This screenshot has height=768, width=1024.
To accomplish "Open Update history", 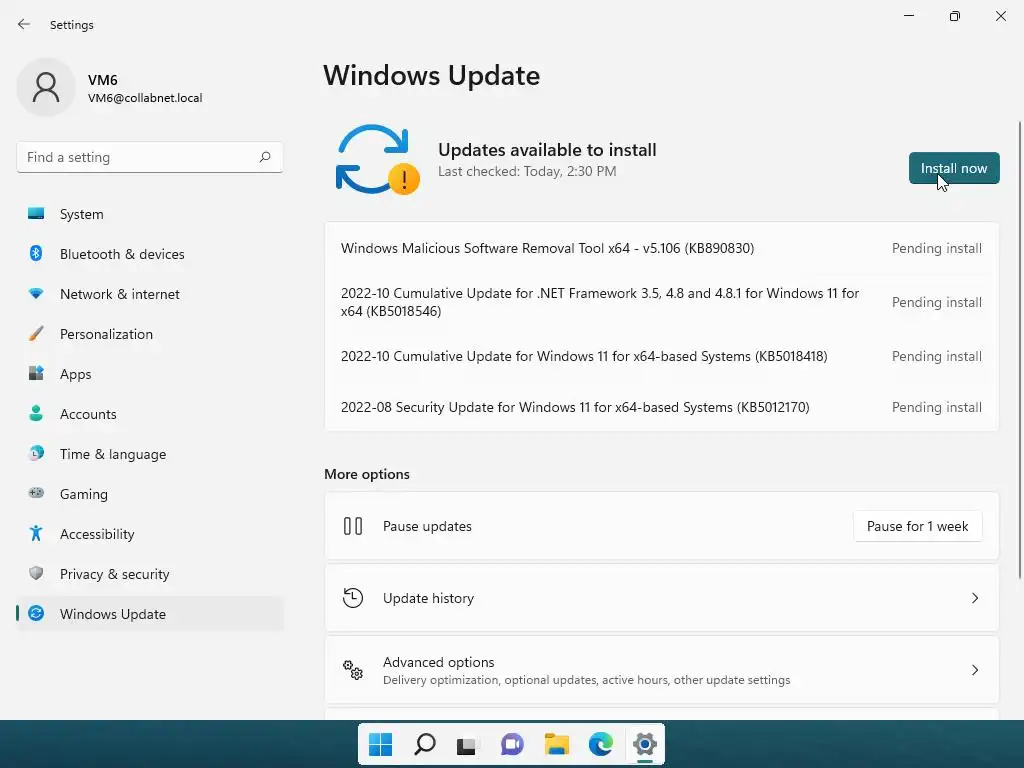I will (661, 598).
